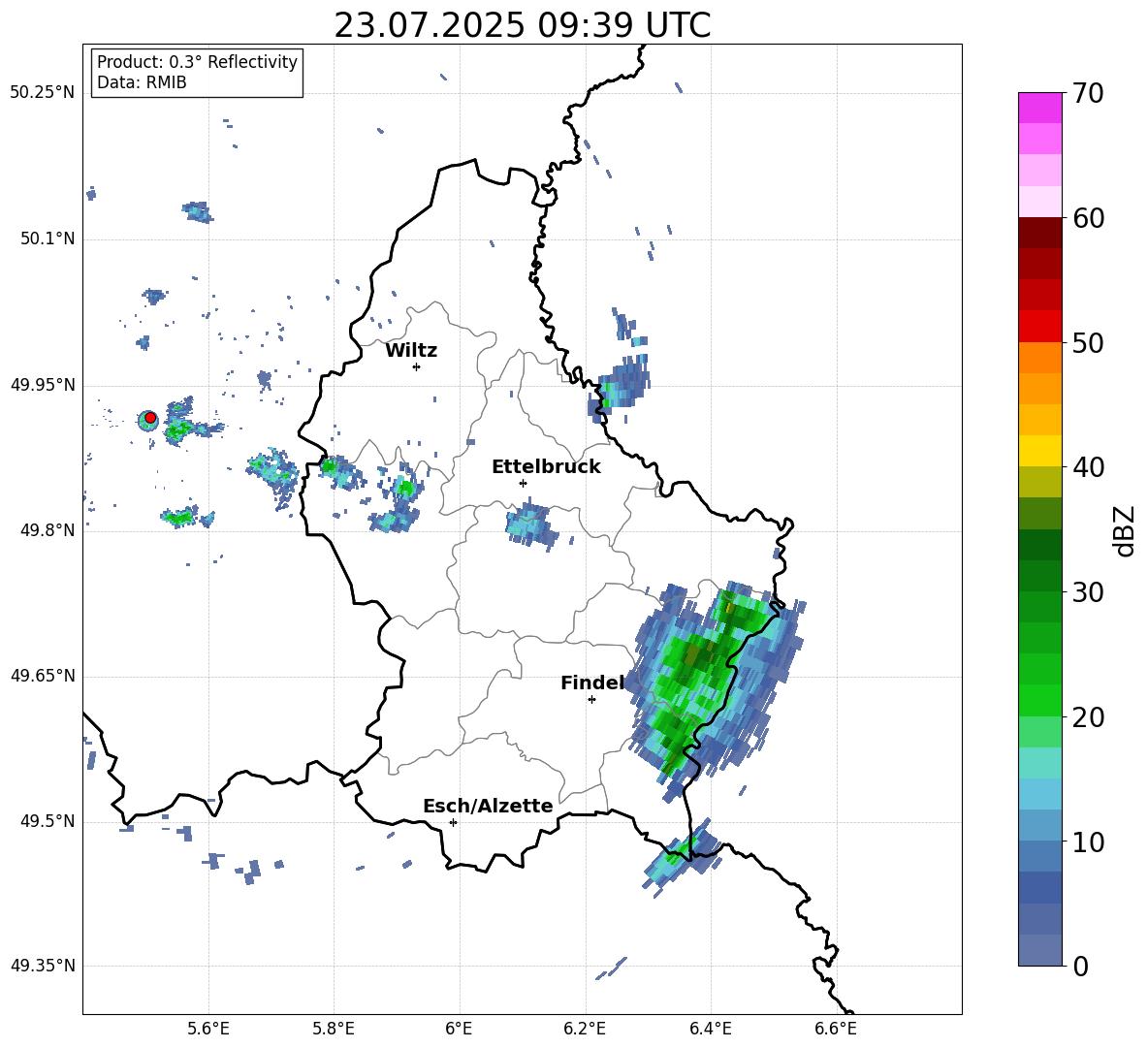
Task: Click the 6.2°E longitude label
Action: click(585, 1029)
